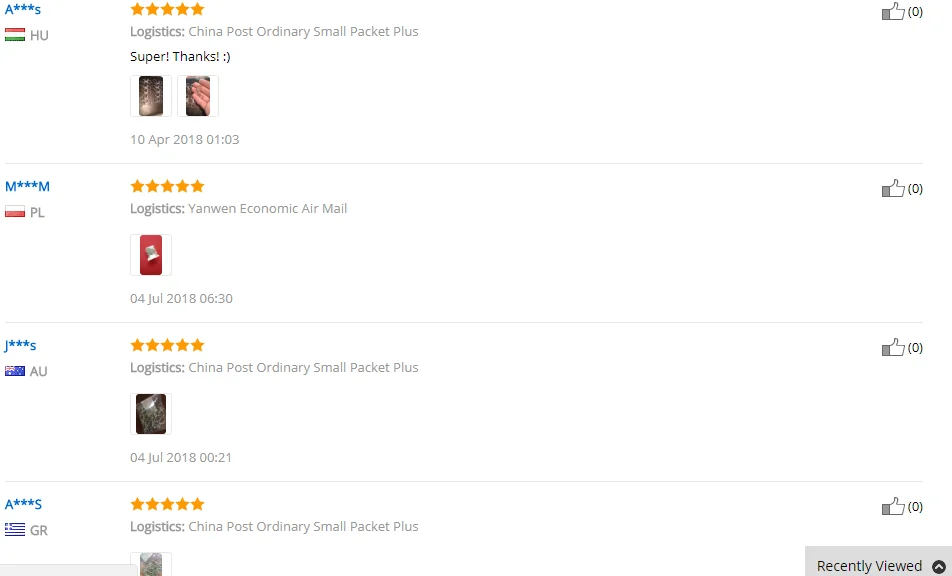View dark photo in J***s review
Viewport: 952px width, 576px height.
click(151, 414)
